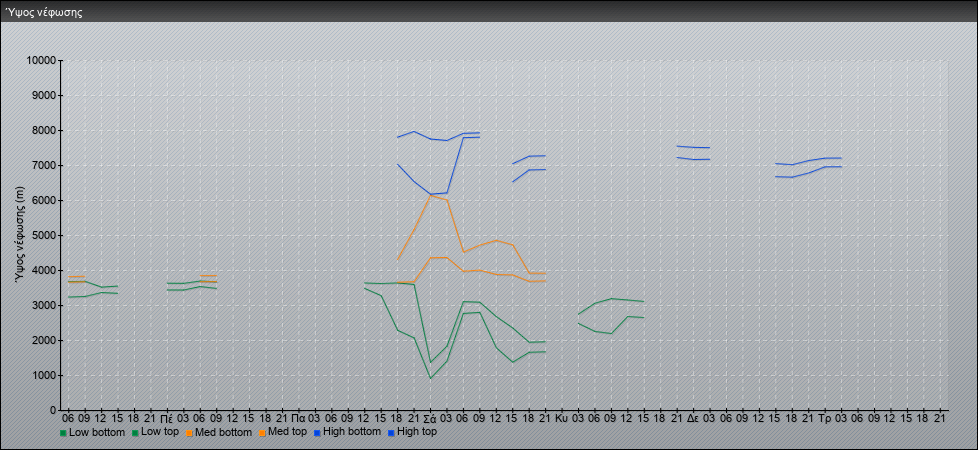Click the 'Ύψος νέφωσης' panel title
The height and width of the screenshot is (450, 978).
click(x=44, y=12)
